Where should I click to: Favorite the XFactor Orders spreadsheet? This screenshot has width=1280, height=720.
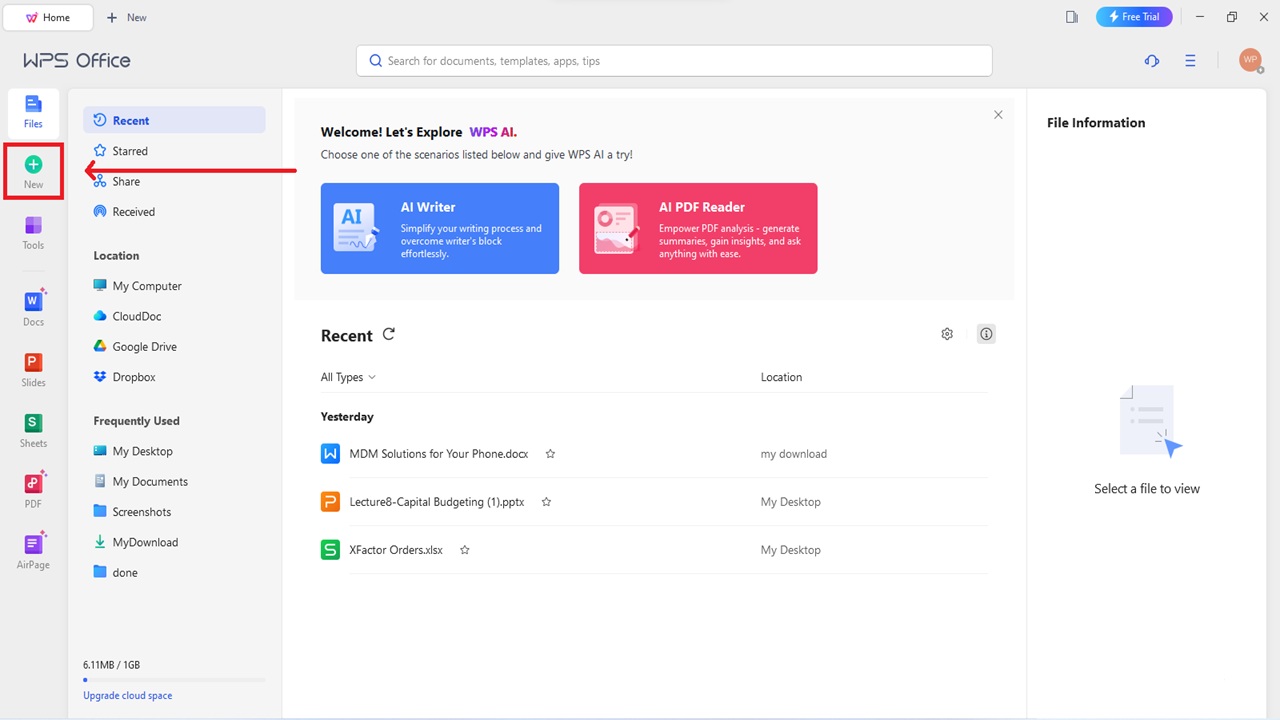point(464,549)
